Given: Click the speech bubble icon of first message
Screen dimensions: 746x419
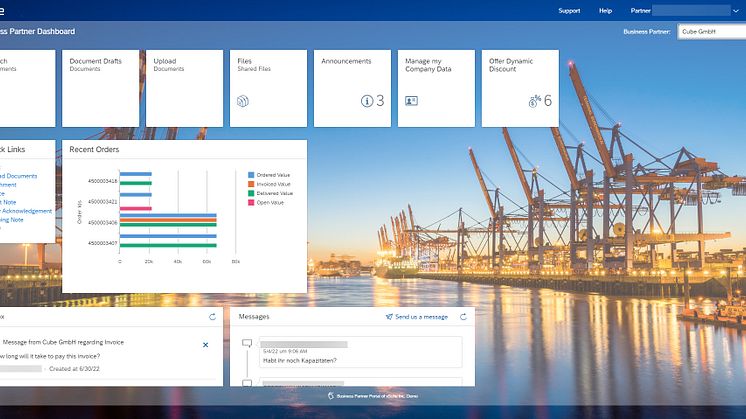Looking at the screenshot, I should [x=246, y=343].
